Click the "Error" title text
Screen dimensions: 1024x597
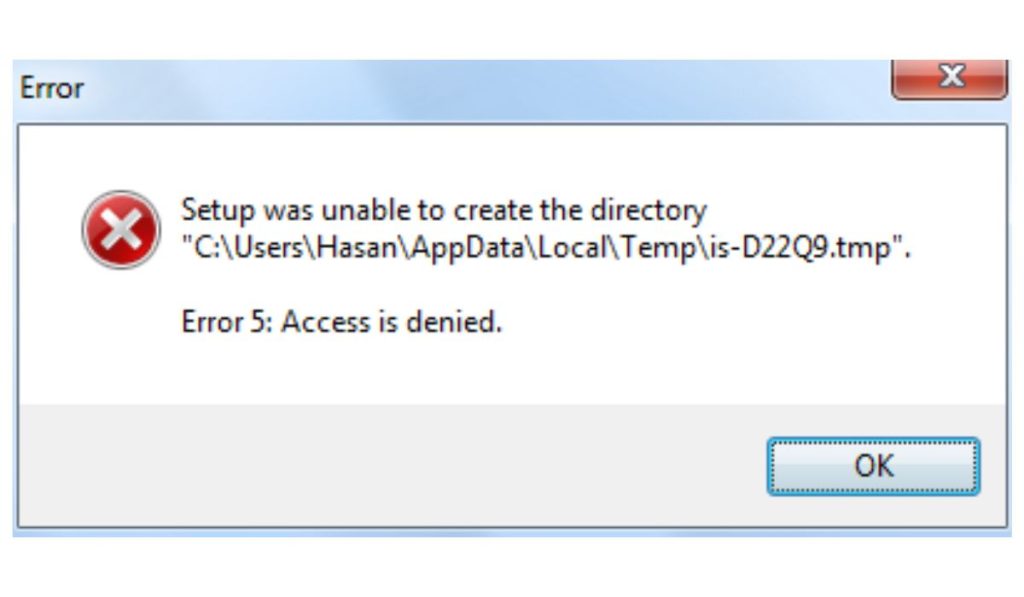(x=52, y=88)
